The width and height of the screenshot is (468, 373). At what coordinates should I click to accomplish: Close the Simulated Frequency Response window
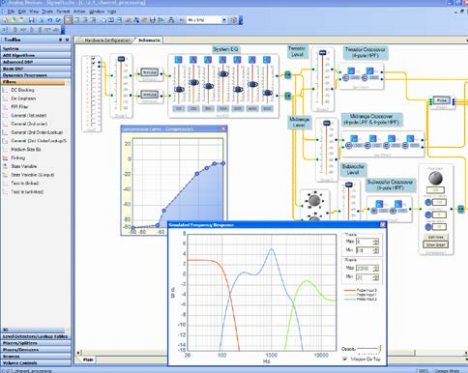[383, 225]
